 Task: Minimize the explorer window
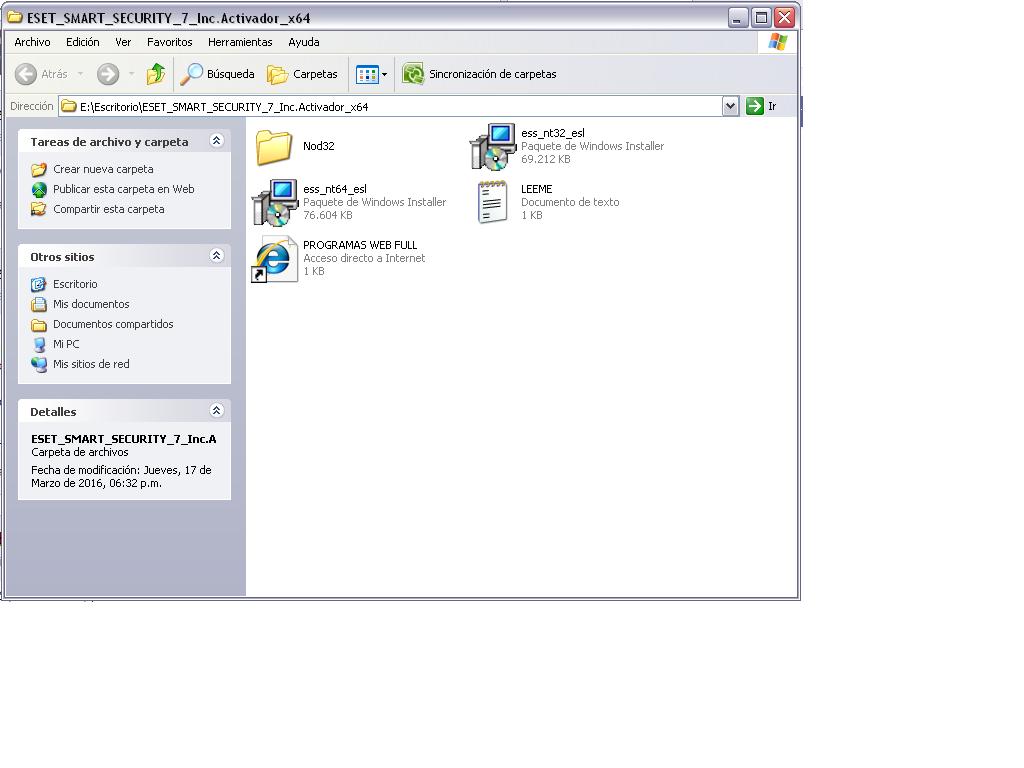pyautogui.click(x=737, y=18)
